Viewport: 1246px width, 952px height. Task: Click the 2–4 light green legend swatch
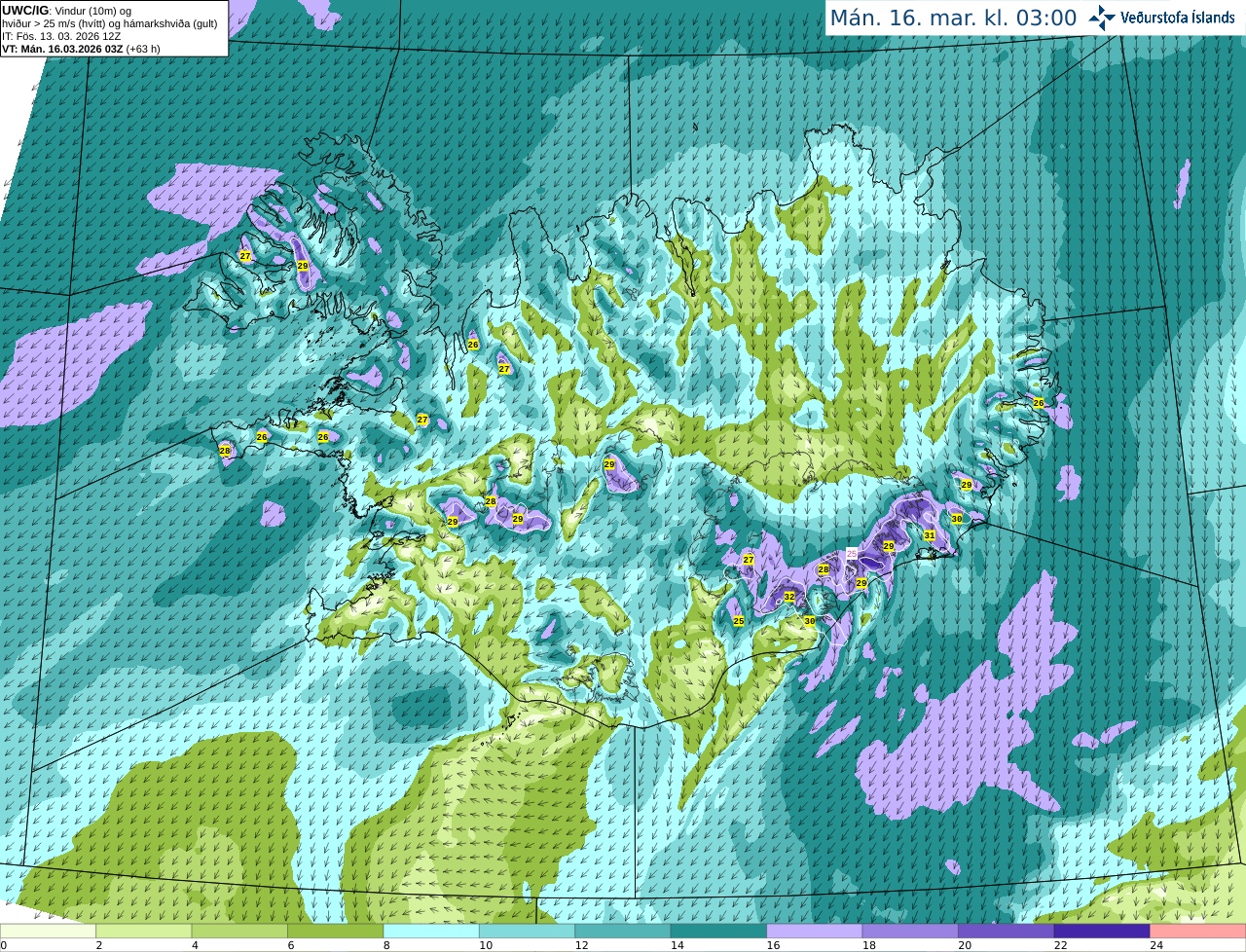coord(144,931)
